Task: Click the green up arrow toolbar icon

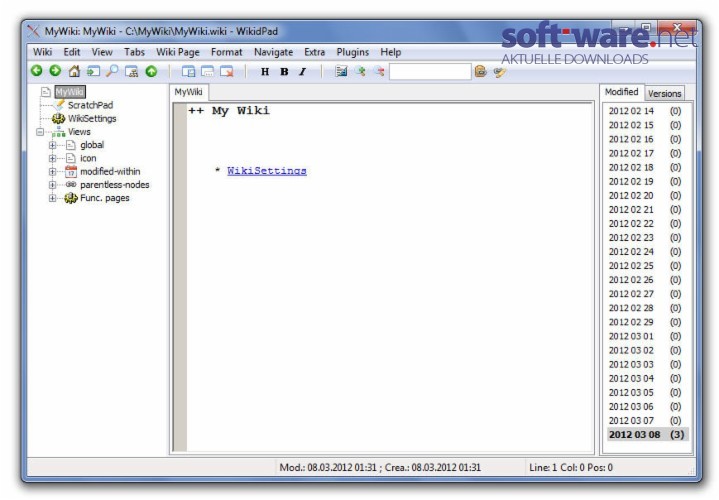Action: pyautogui.click(x=151, y=71)
